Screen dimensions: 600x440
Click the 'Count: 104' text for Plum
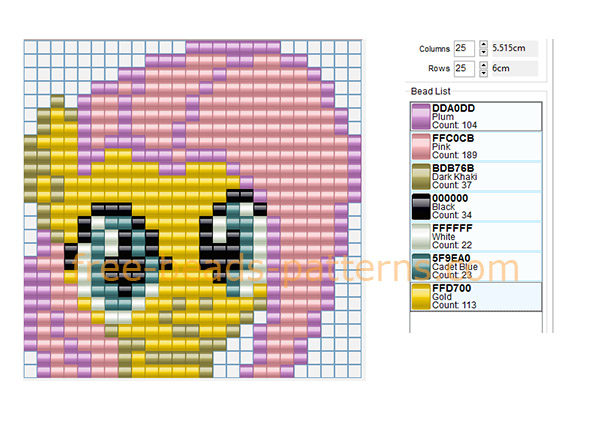tap(454, 125)
